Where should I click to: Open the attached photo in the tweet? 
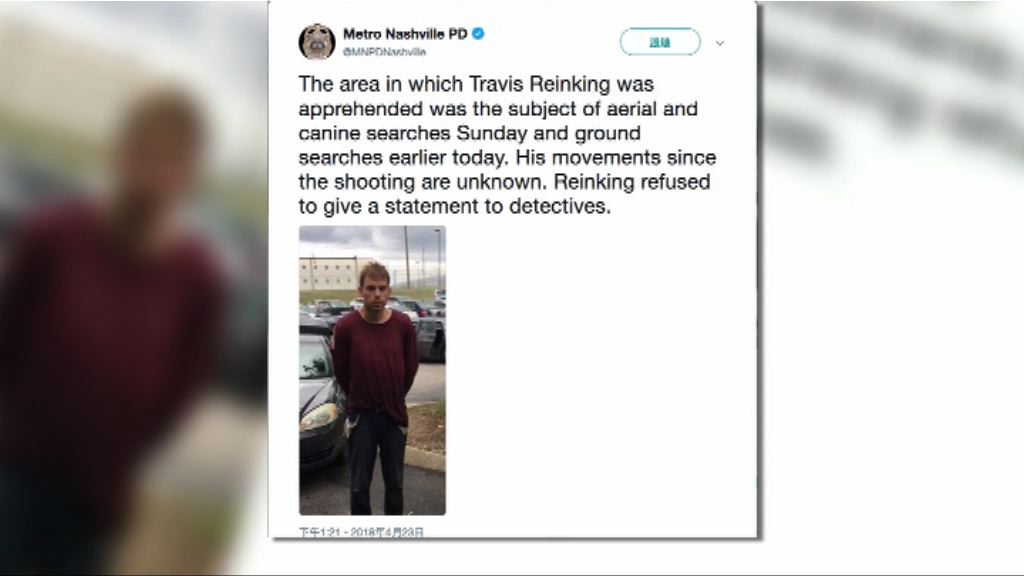point(372,370)
